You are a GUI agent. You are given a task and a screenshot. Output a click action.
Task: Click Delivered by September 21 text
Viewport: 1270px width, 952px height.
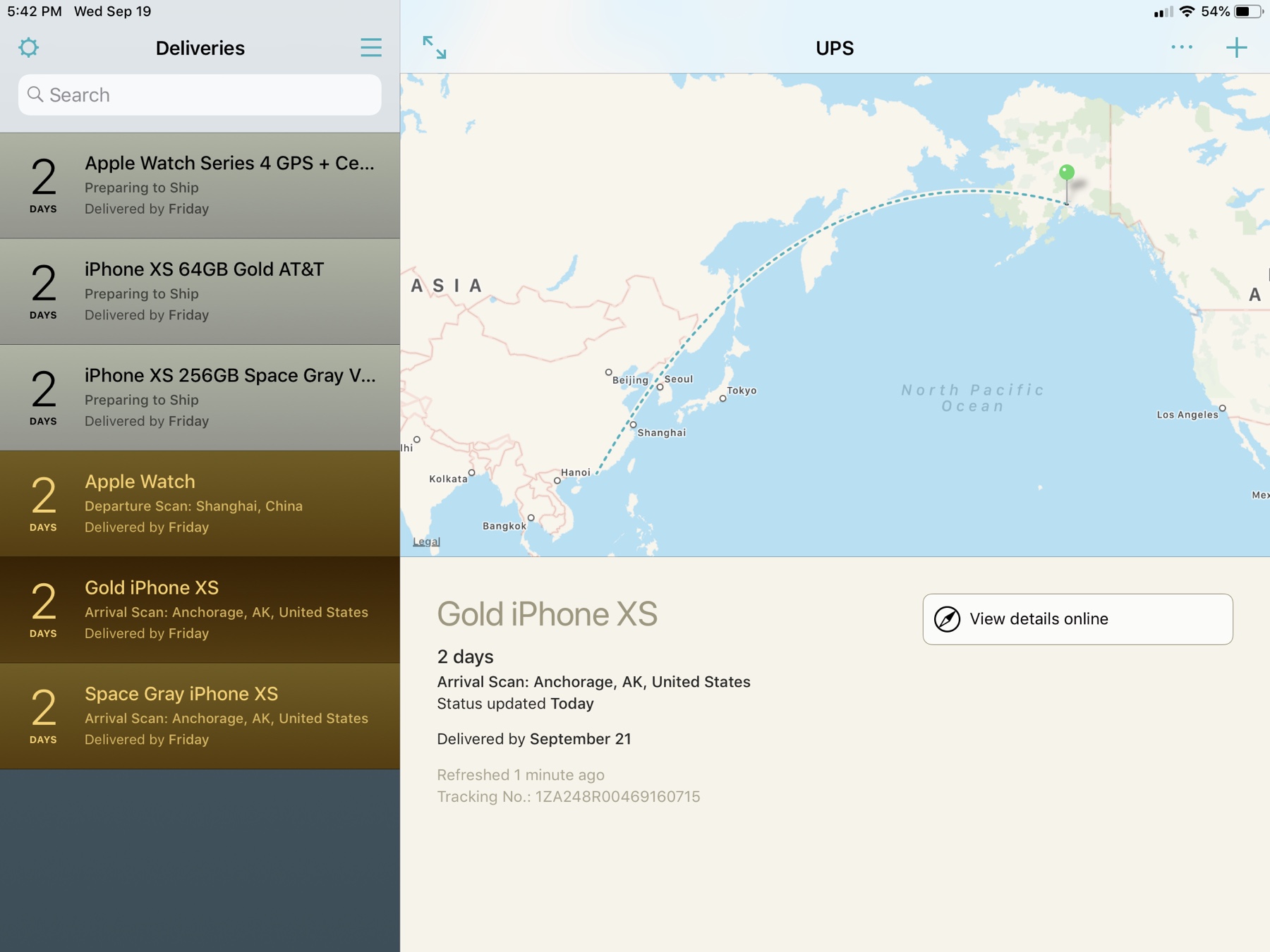[x=534, y=739]
